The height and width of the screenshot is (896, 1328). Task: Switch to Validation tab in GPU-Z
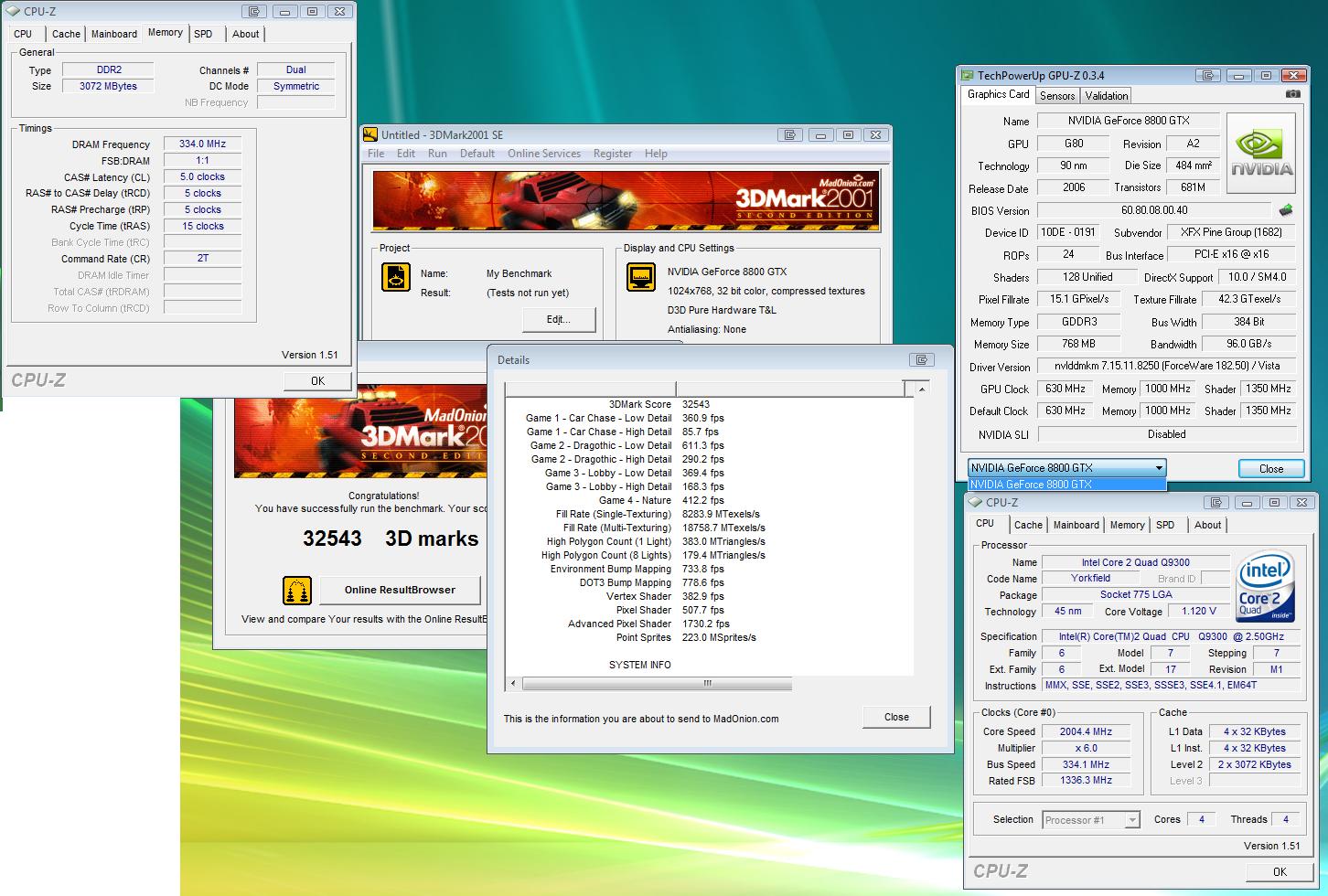pos(1107,96)
